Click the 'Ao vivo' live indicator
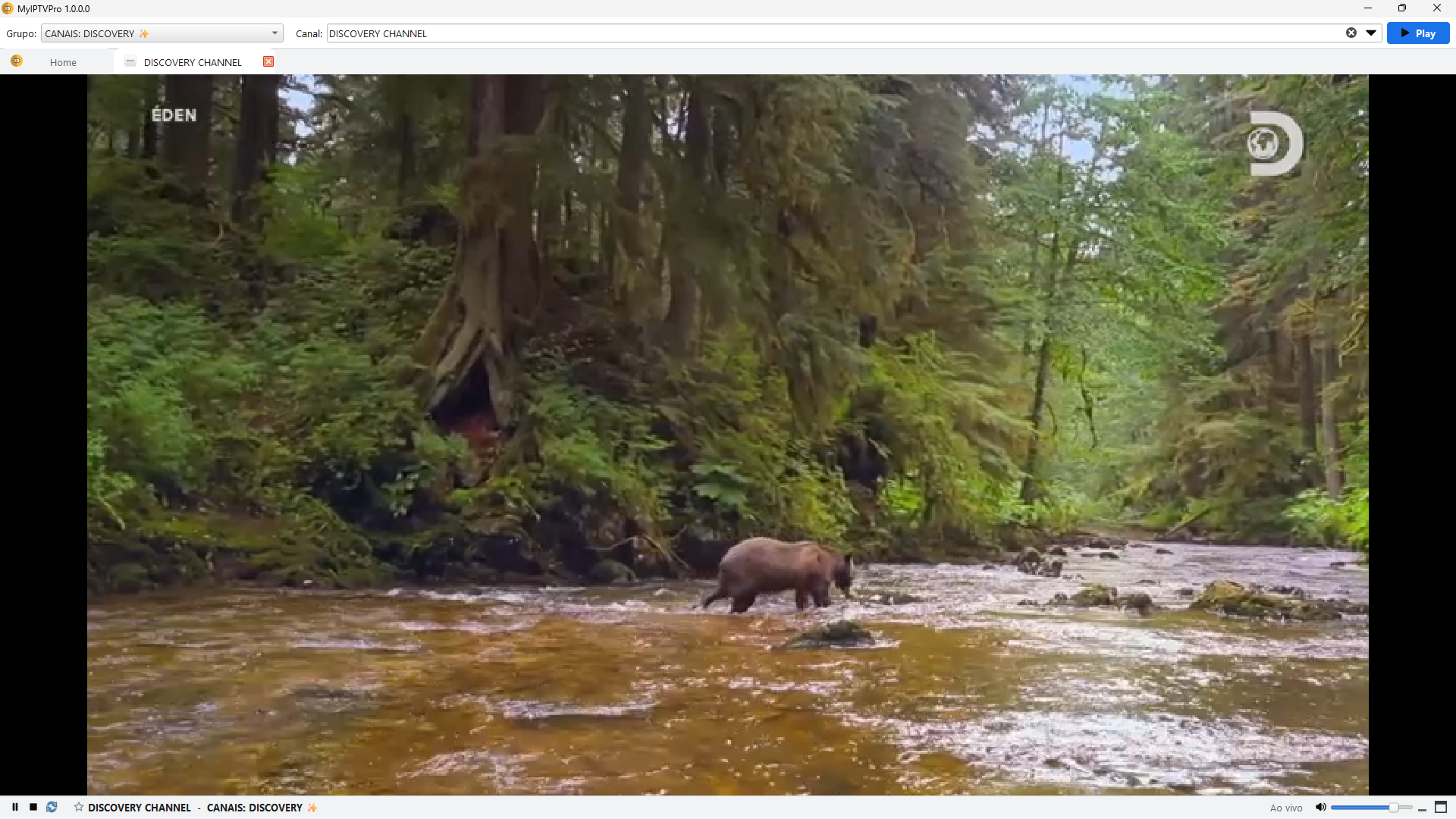Image resolution: width=1456 pixels, height=819 pixels. click(x=1286, y=808)
